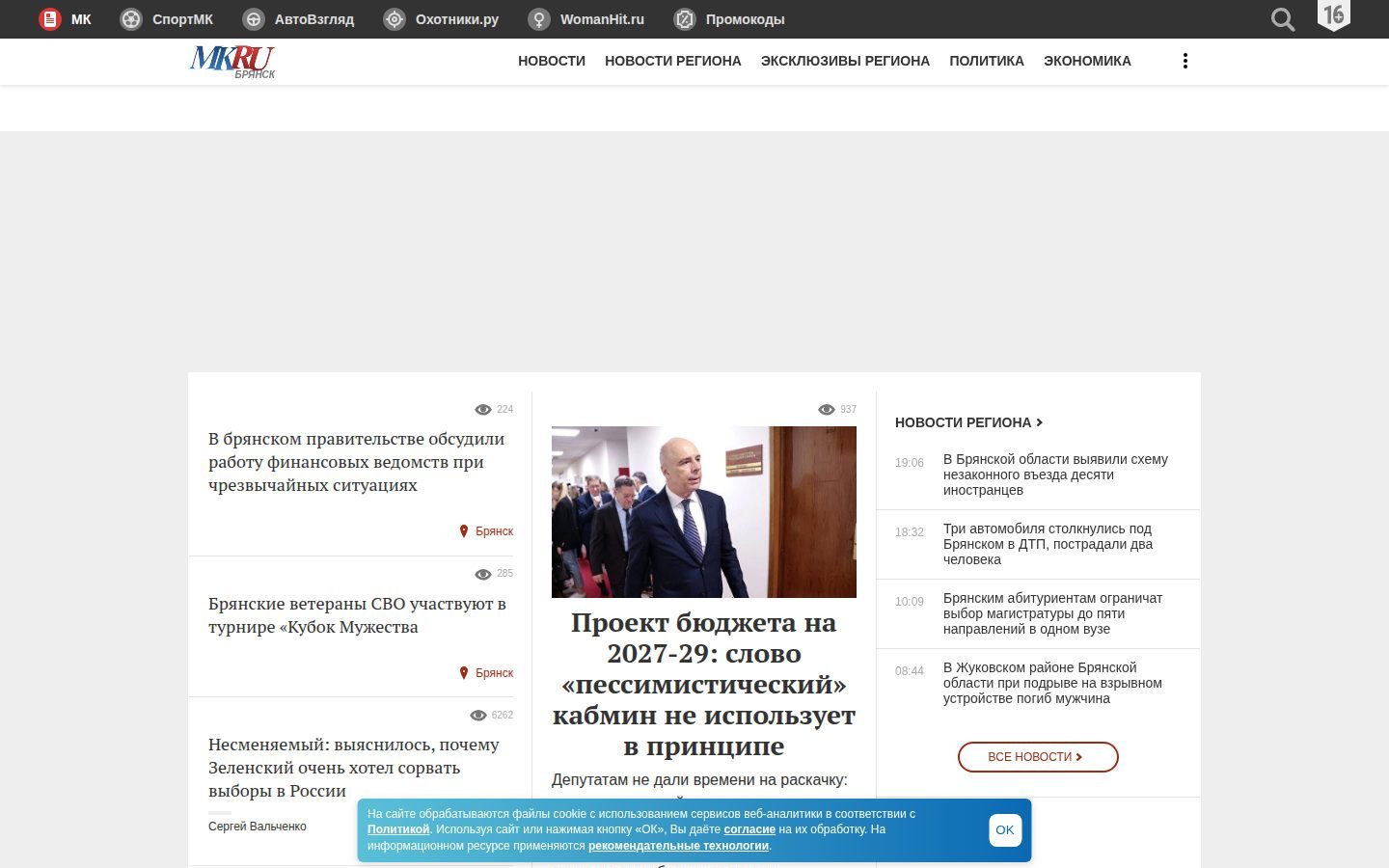Click the 19:06 timestamp
The width and height of the screenshot is (1389, 868).
(910, 463)
